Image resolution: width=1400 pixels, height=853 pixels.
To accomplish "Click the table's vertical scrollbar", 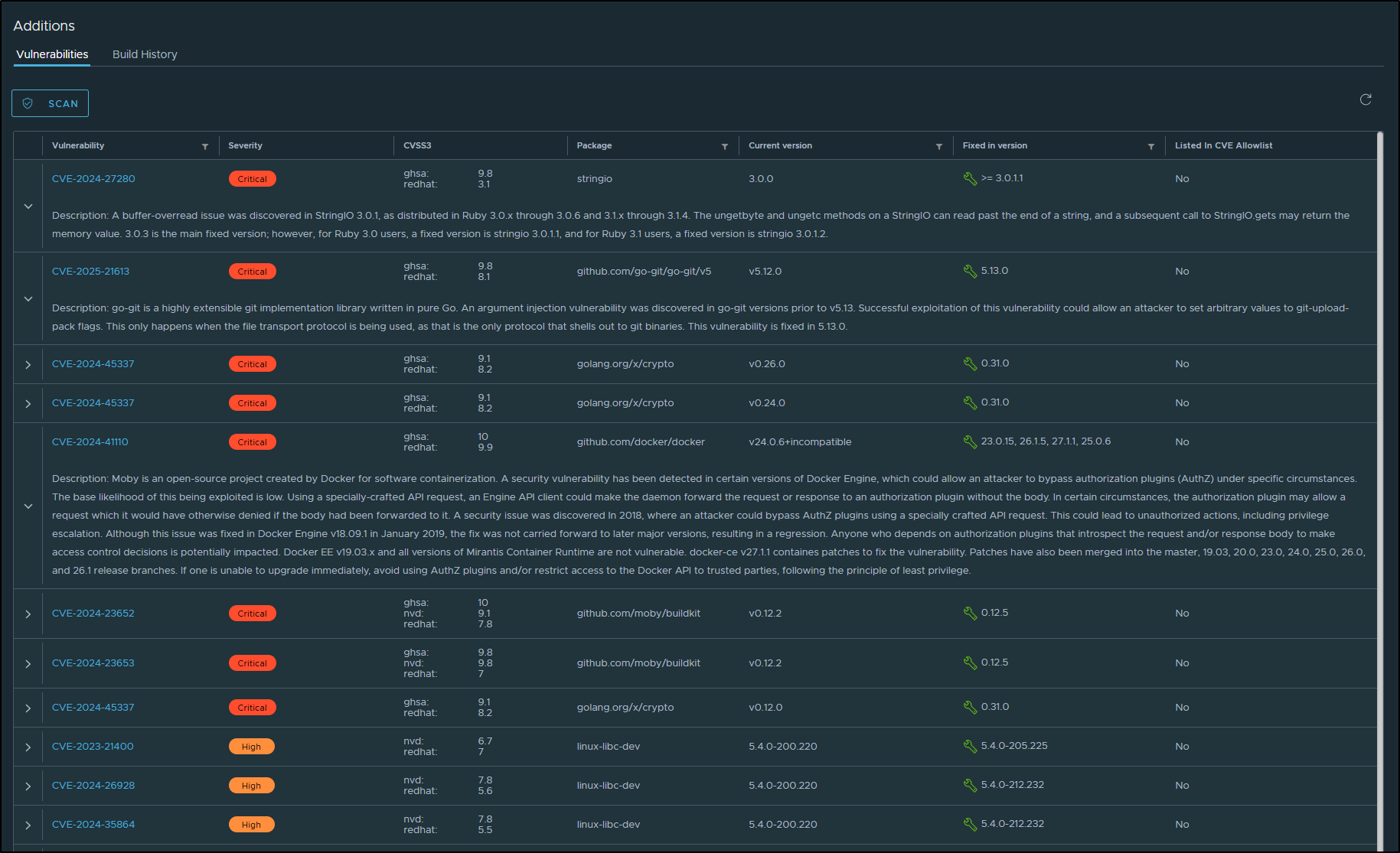I will click(x=1380, y=490).
